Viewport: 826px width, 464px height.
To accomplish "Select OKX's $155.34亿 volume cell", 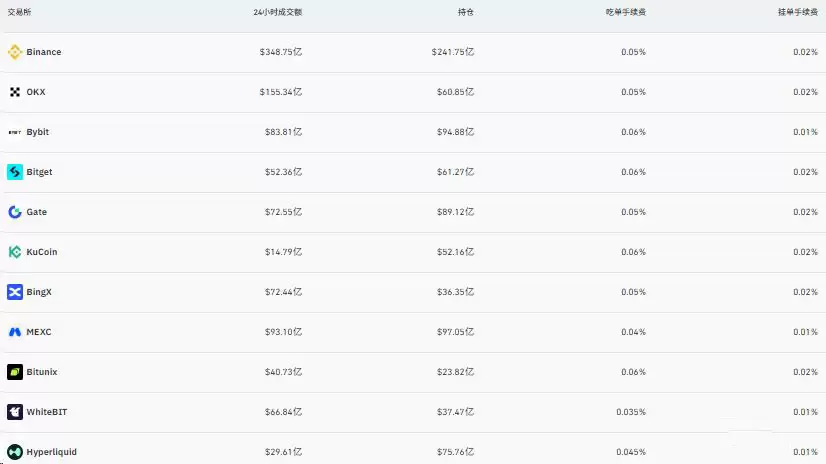I will coord(281,92).
